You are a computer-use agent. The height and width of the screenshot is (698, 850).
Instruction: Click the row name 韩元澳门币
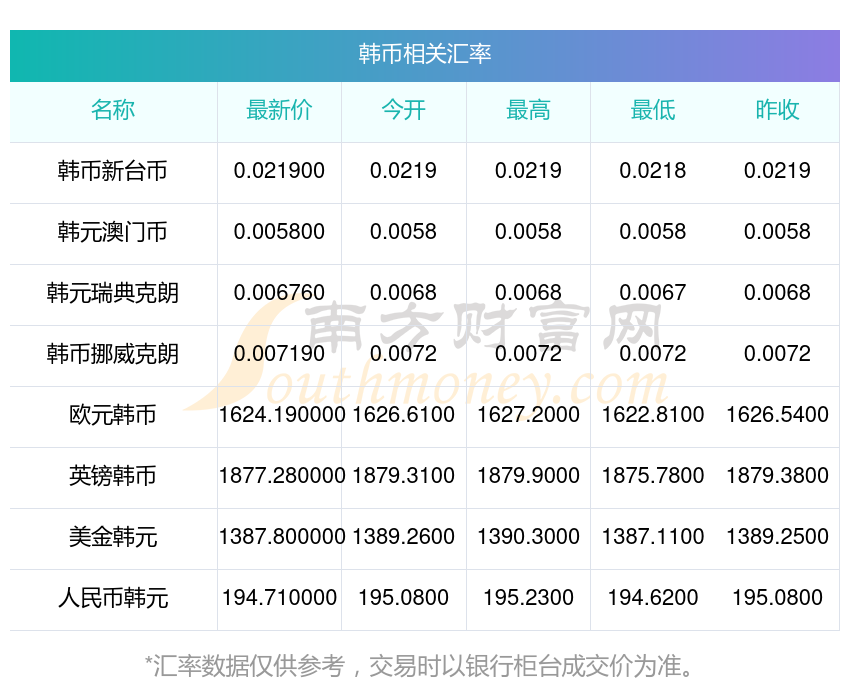(x=113, y=232)
